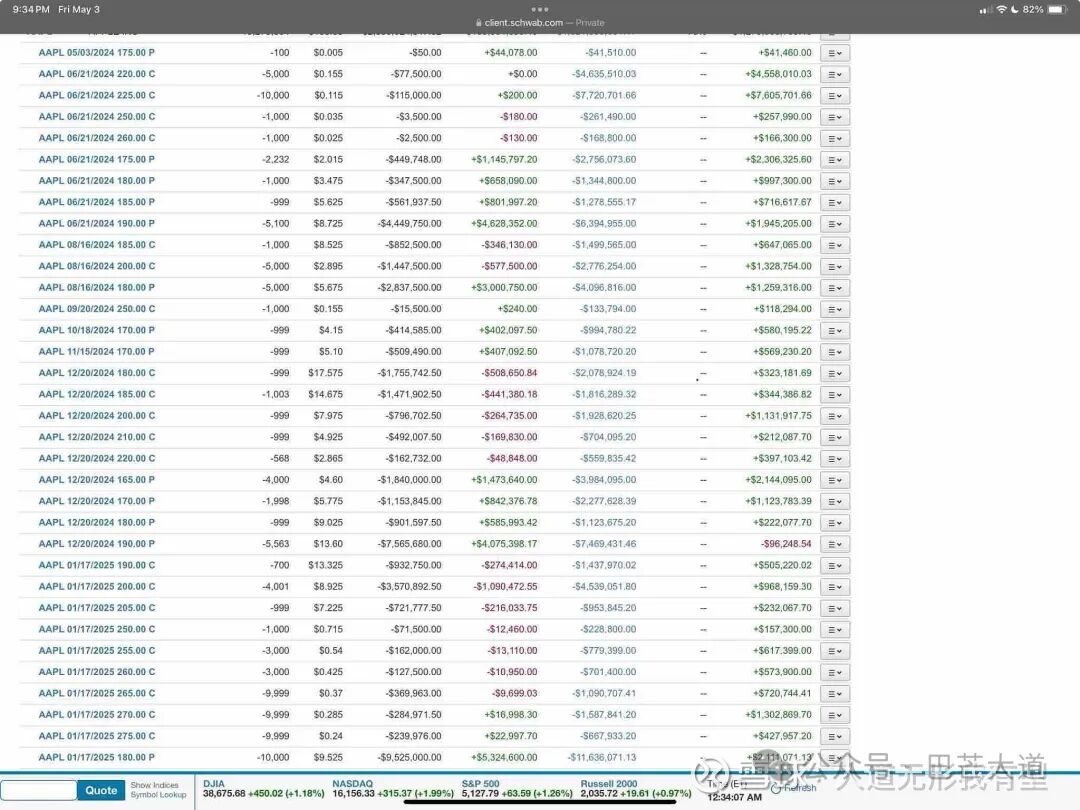The image size is (1080, 810).
Task: Open actions menu for AAPL 06/21/2024 190.00 P
Action: pyautogui.click(x=835, y=224)
